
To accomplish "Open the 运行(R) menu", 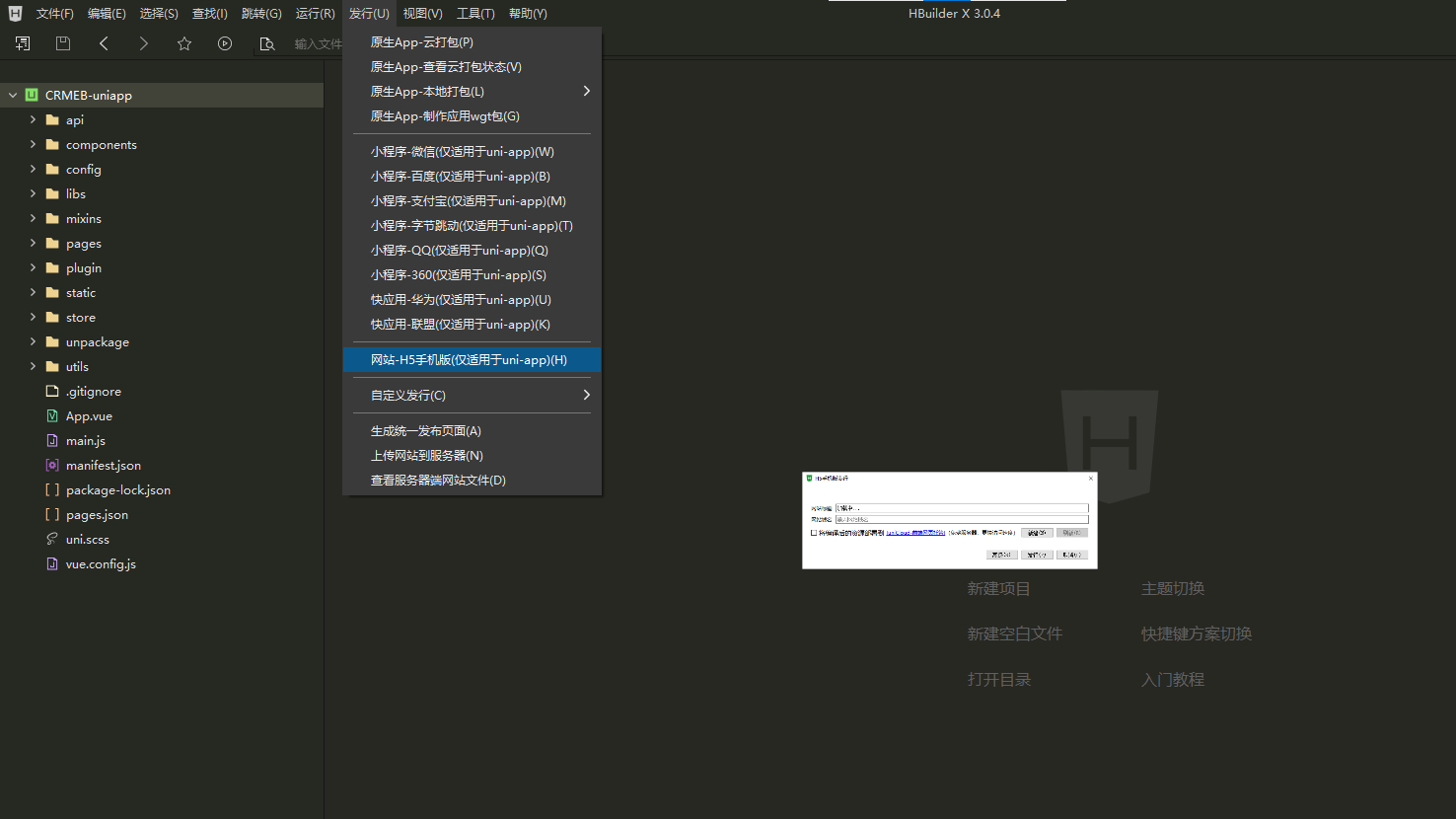I will [x=315, y=13].
